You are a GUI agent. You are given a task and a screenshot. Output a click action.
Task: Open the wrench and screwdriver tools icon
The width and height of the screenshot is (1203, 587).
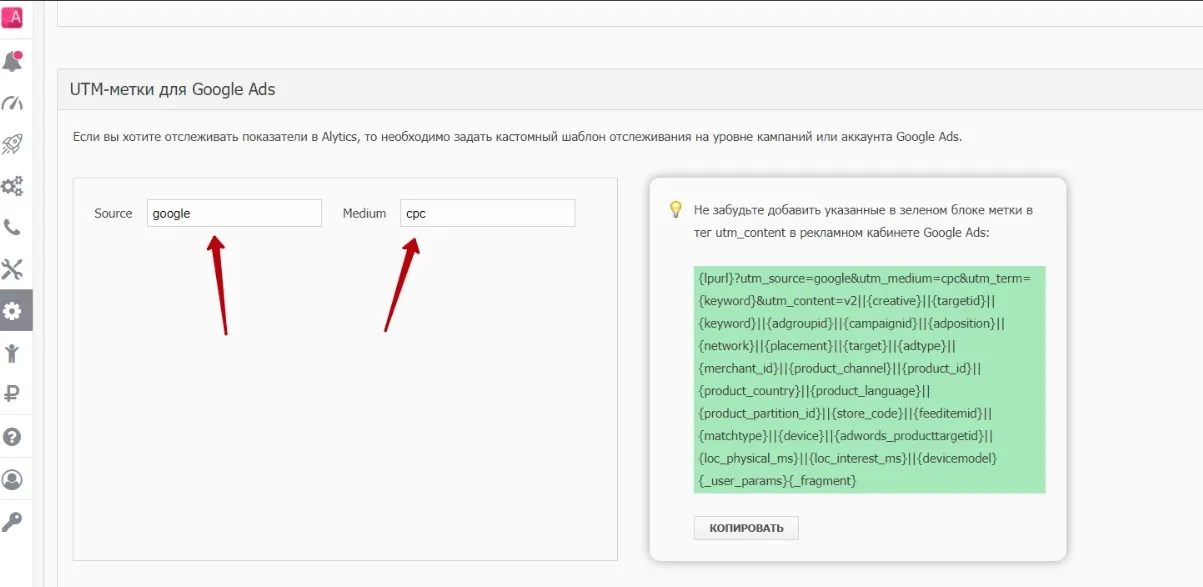point(12,269)
